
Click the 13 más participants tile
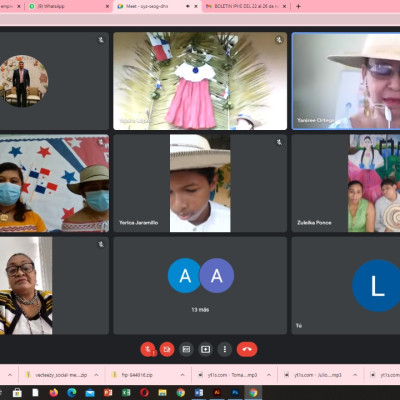coord(200,286)
